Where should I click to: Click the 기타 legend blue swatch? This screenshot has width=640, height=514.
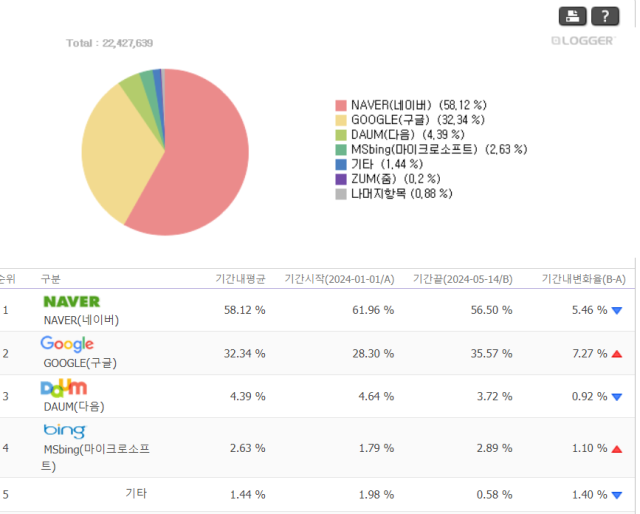click(x=341, y=164)
